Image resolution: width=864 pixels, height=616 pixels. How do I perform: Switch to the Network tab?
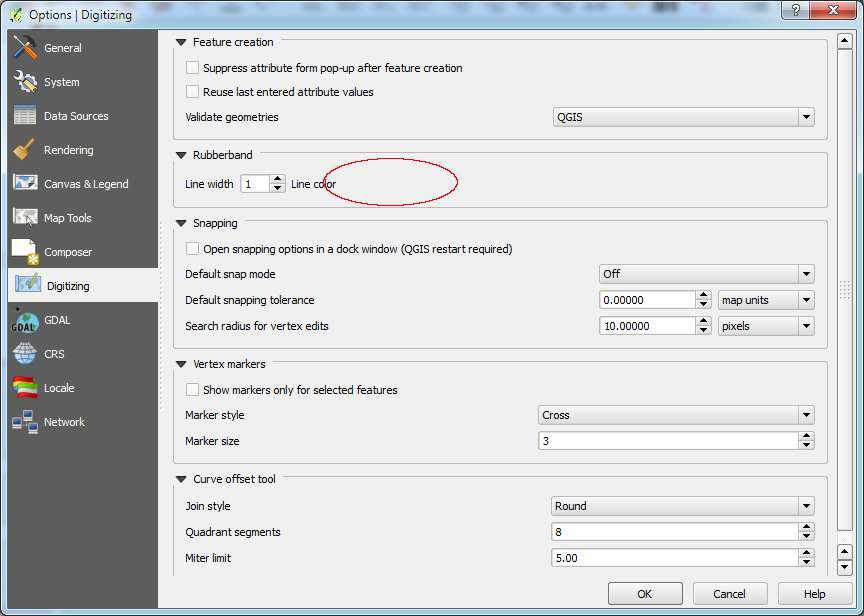click(83, 422)
